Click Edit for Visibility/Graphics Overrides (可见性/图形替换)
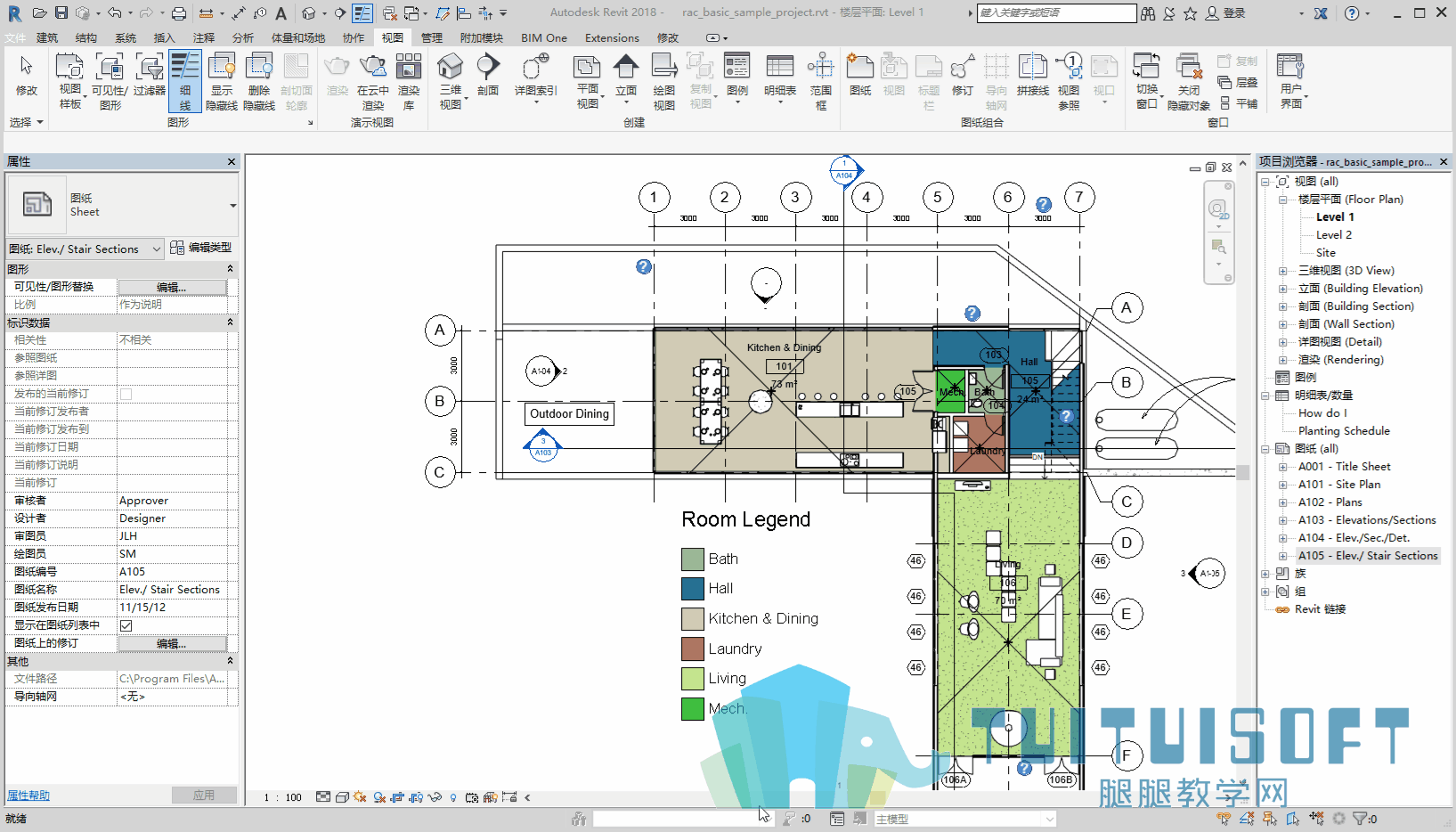Image resolution: width=1456 pixels, height=832 pixels. (172, 287)
